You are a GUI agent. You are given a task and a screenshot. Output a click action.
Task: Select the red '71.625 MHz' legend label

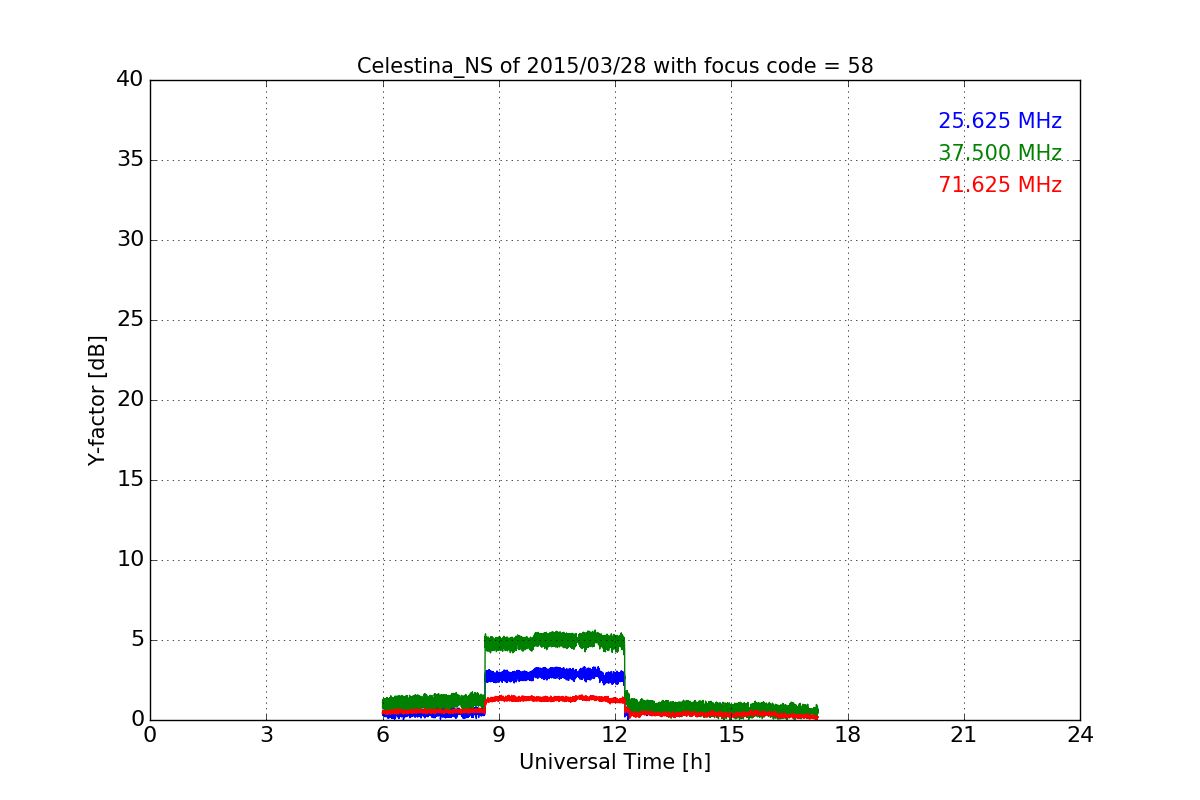[1000, 185]
